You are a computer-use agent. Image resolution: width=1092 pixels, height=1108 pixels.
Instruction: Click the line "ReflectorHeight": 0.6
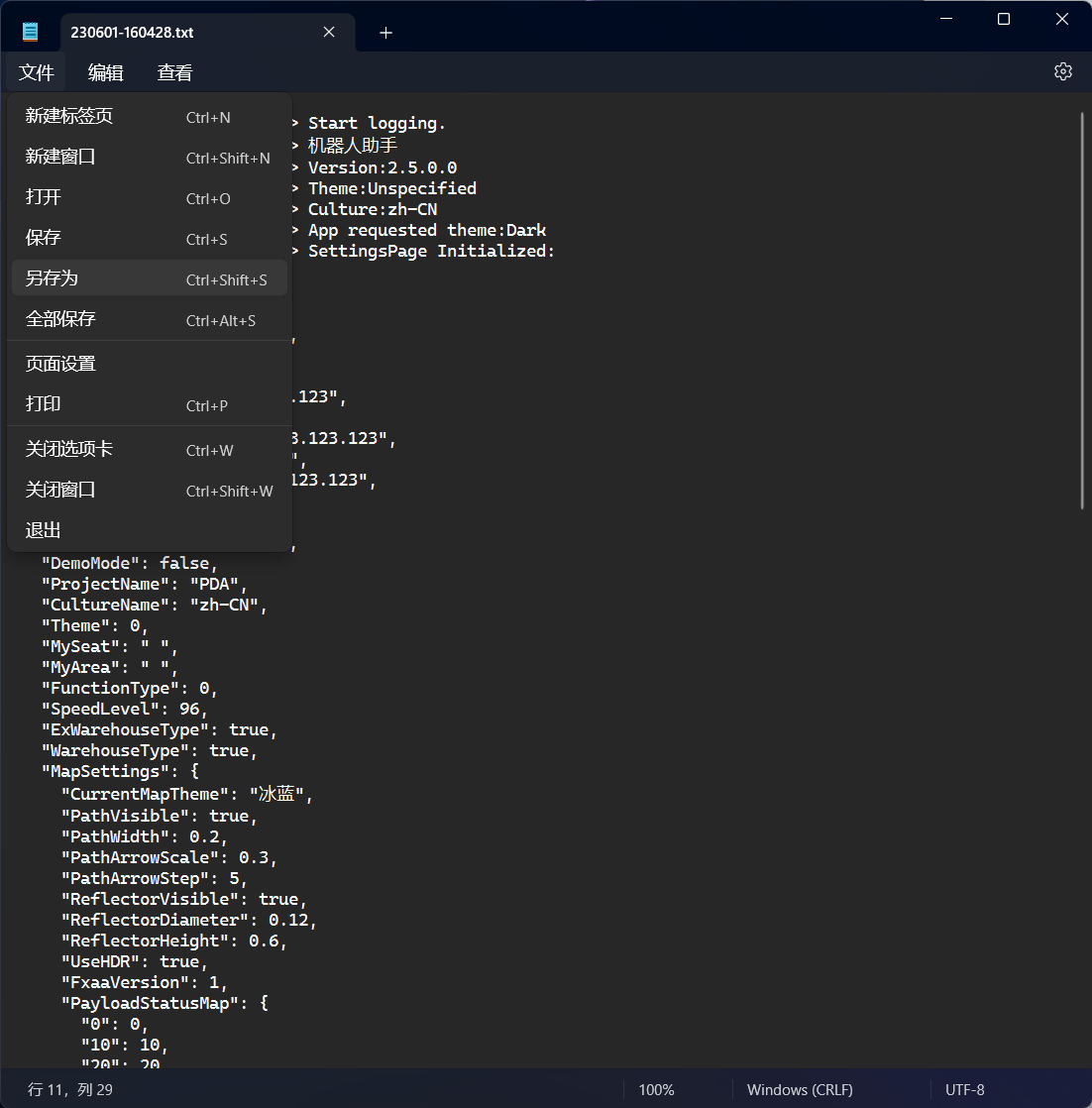173,942
